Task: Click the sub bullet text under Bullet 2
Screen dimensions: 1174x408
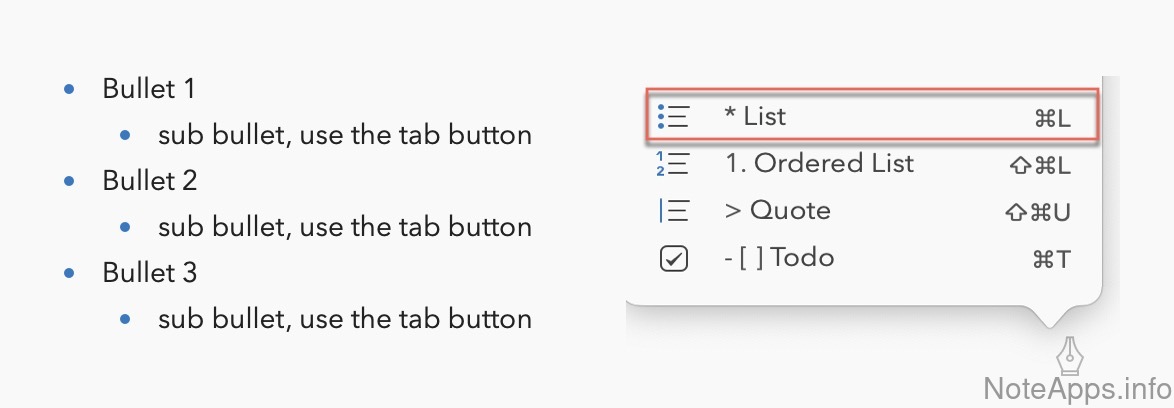Action: tap(344, 227)
